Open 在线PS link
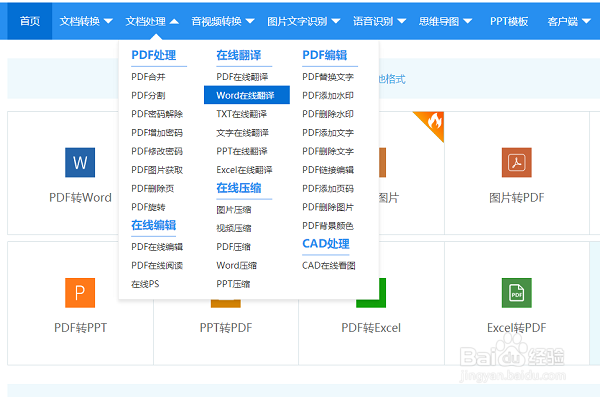The height and width of the screenshot is (397, 600). (145, 284)
